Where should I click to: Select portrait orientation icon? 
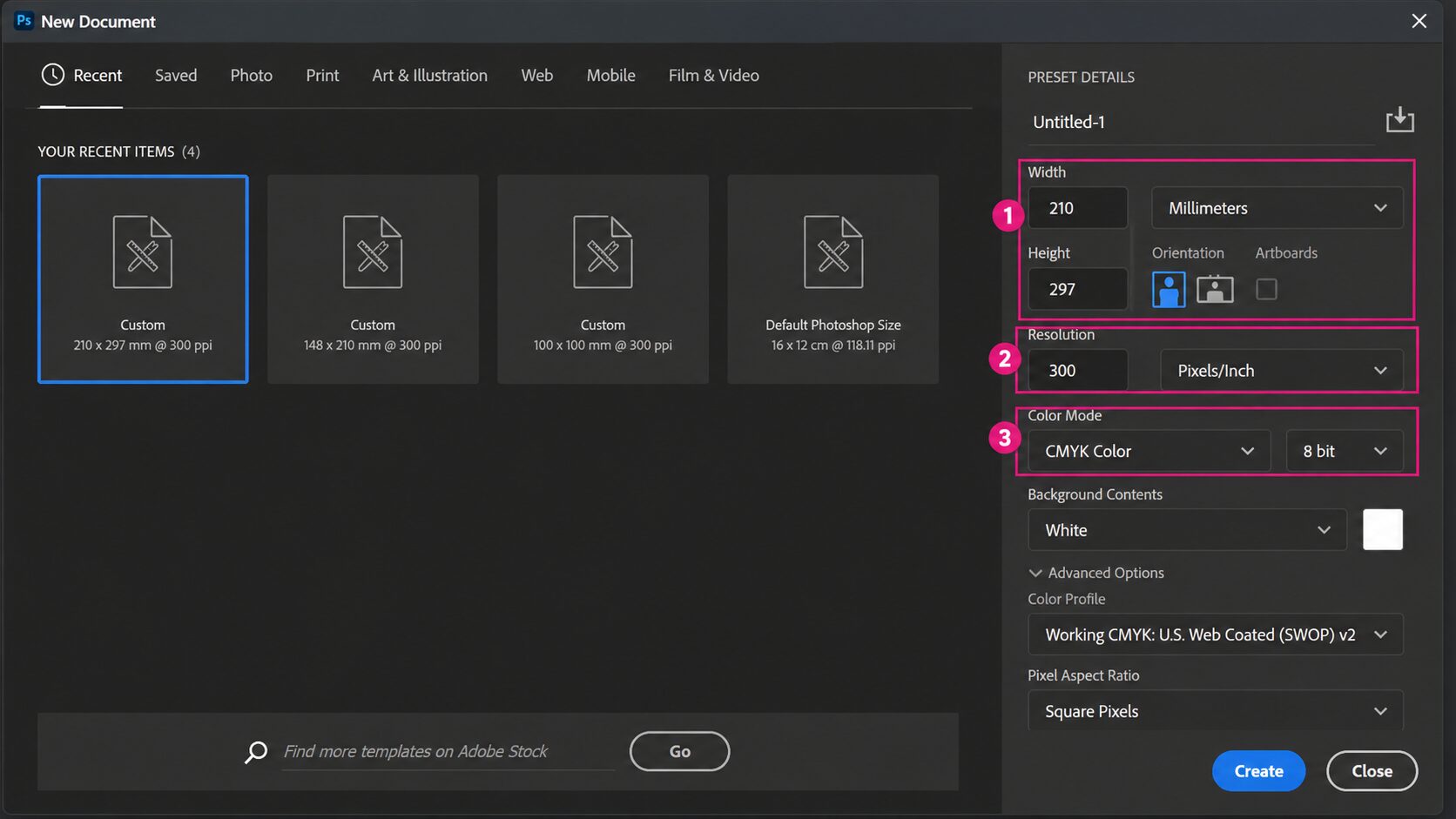[x=1169, y=289]
